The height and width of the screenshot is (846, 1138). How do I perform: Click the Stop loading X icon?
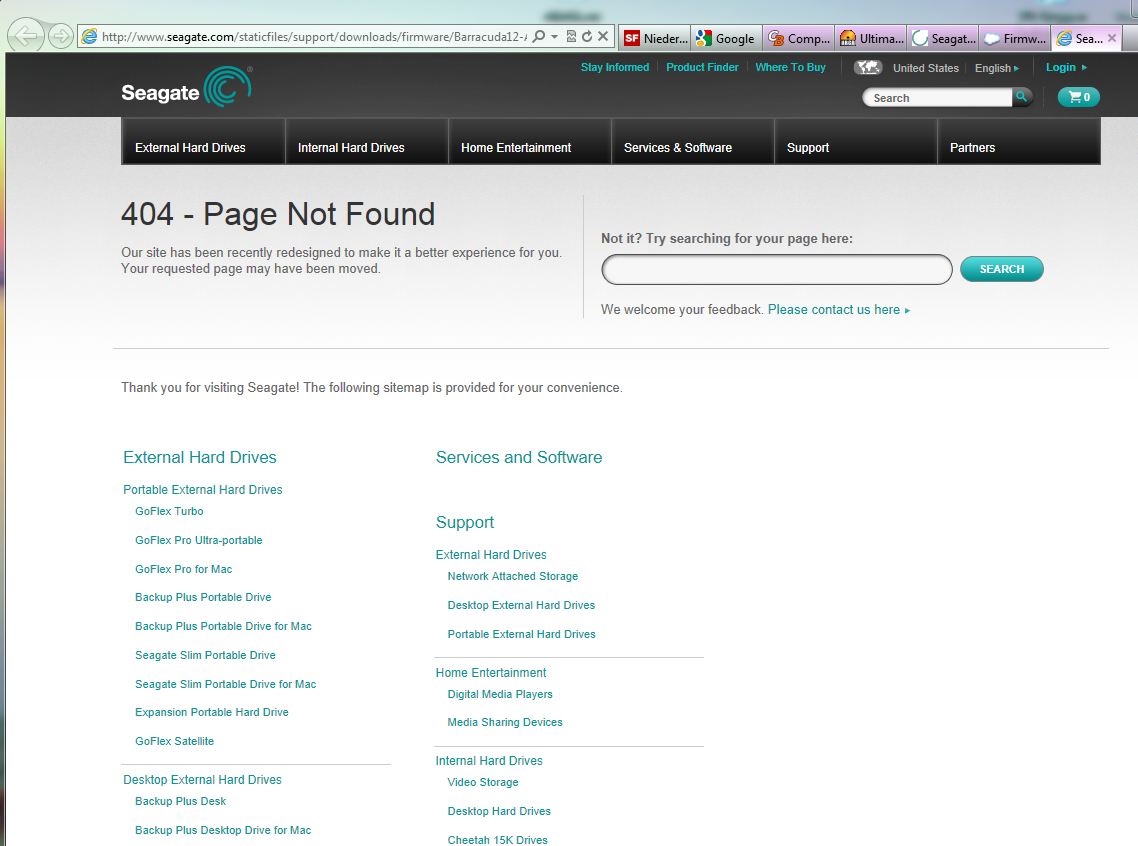pyautogui.click(x=602, y=36)
